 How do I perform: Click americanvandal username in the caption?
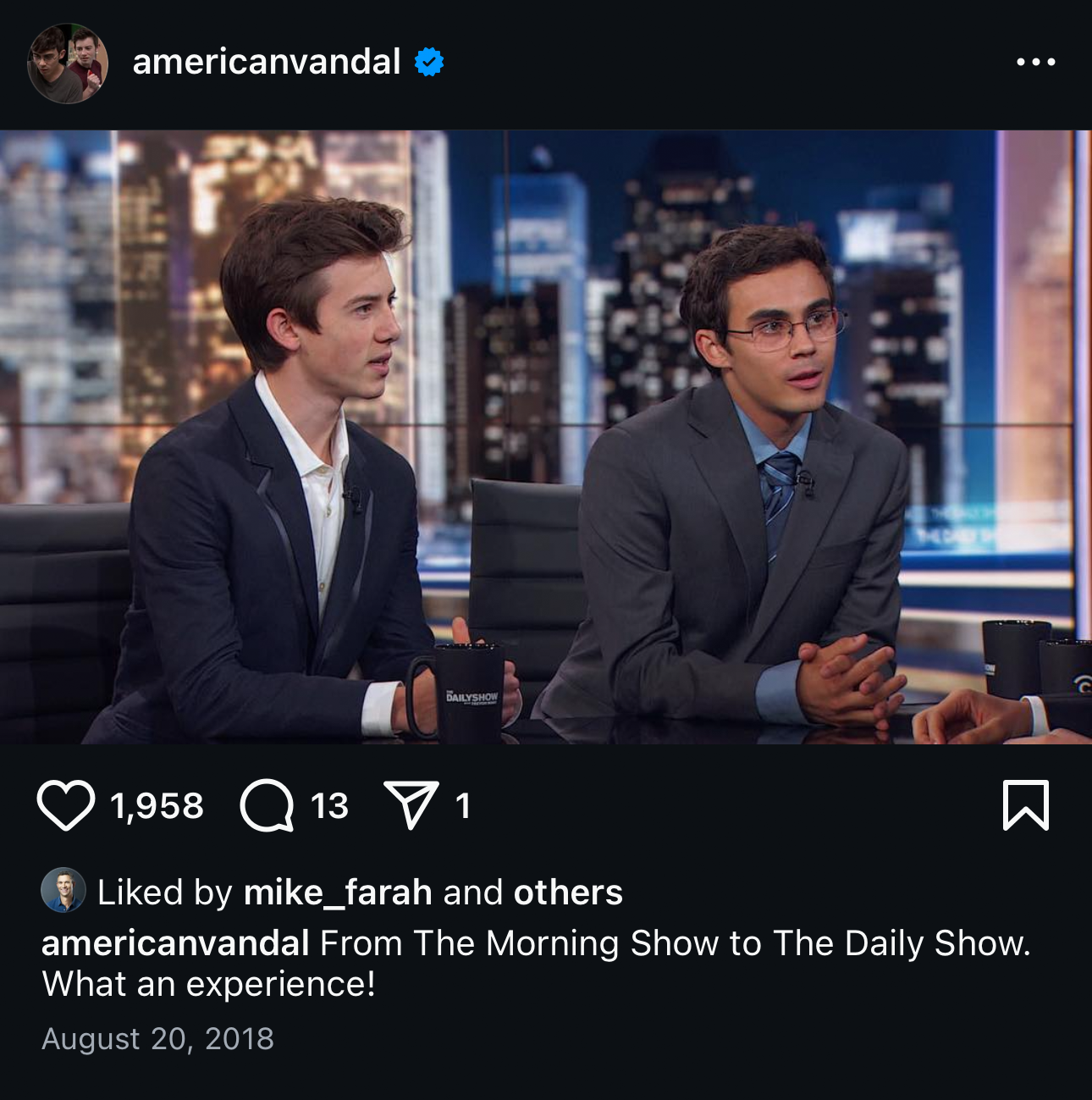[175, 943]
